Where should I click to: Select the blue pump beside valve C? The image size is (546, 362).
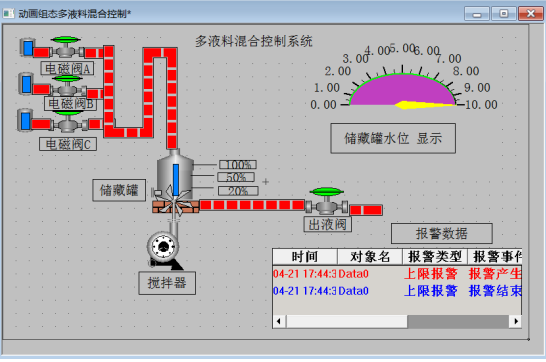[25, 120]
